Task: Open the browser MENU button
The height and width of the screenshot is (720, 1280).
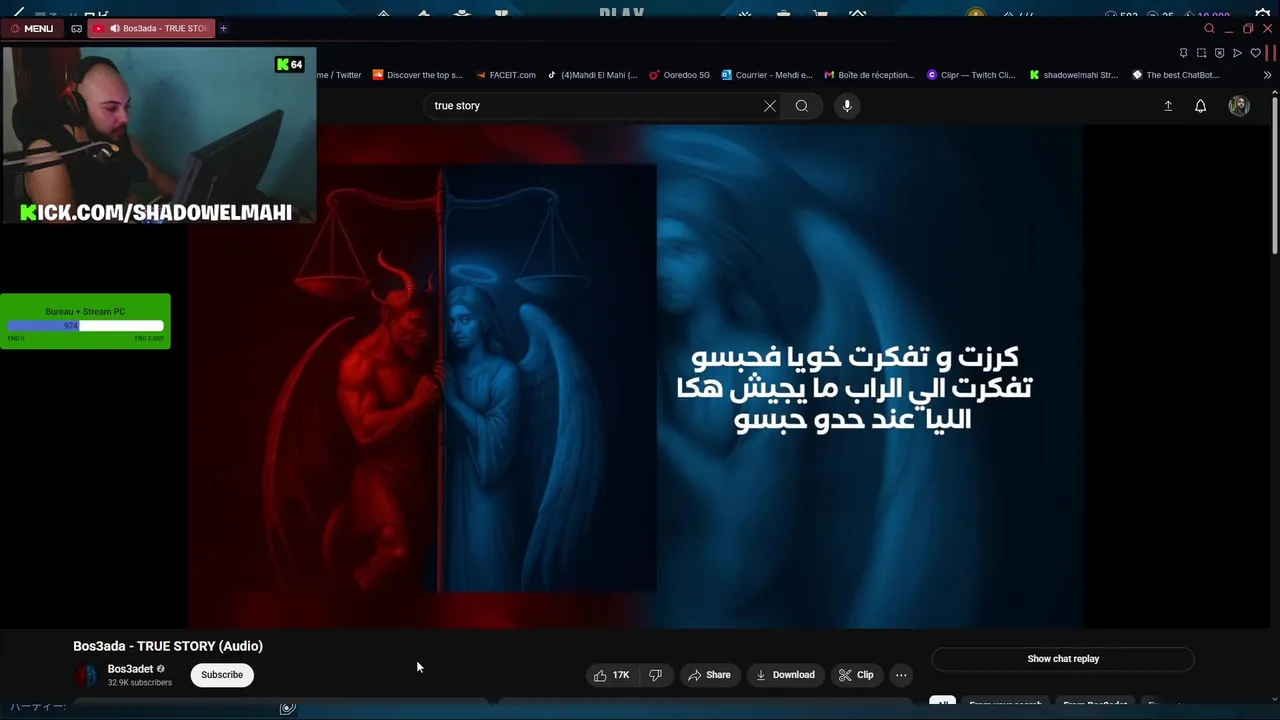Action: click(32, 28)
